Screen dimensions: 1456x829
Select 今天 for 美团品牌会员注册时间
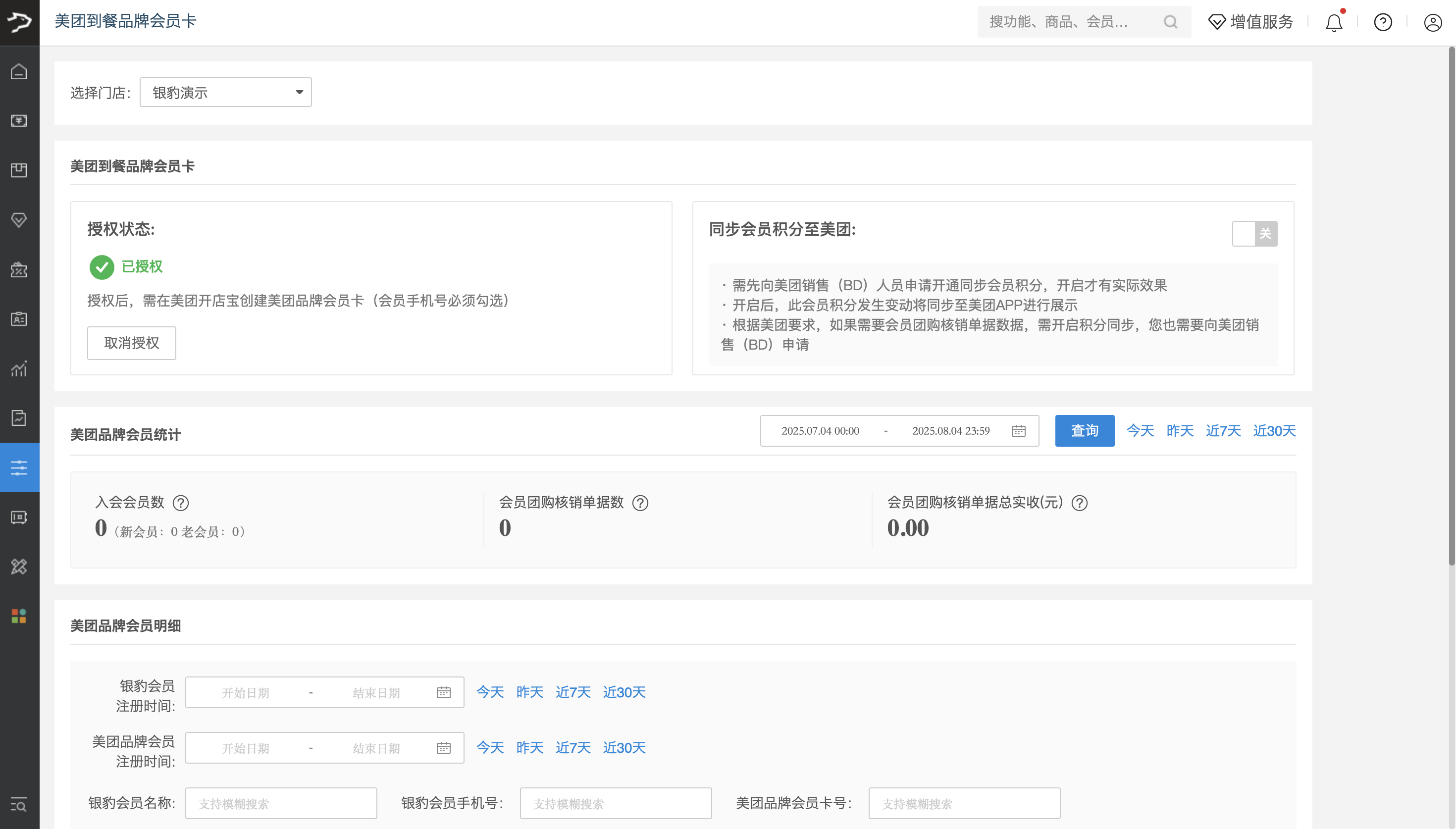[490, 748]
